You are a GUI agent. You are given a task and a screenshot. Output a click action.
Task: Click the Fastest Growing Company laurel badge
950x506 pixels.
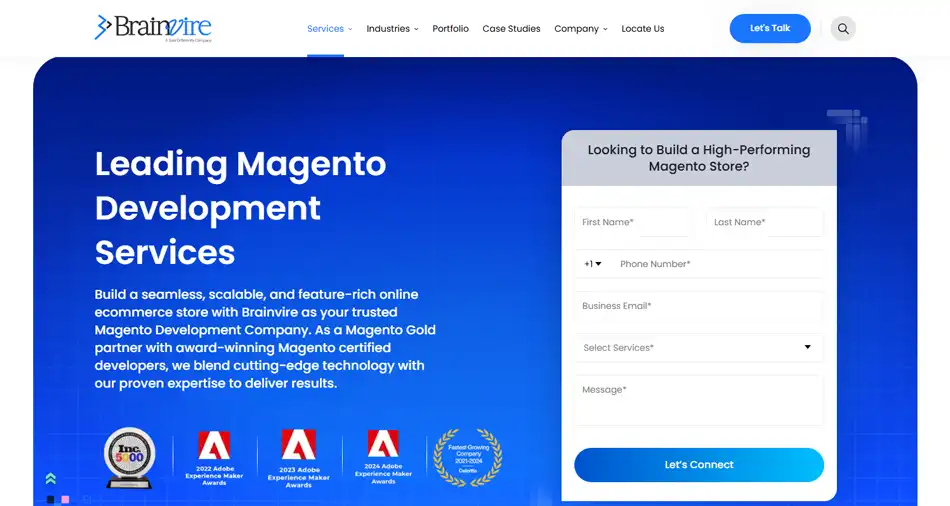(x=468, y=458)
